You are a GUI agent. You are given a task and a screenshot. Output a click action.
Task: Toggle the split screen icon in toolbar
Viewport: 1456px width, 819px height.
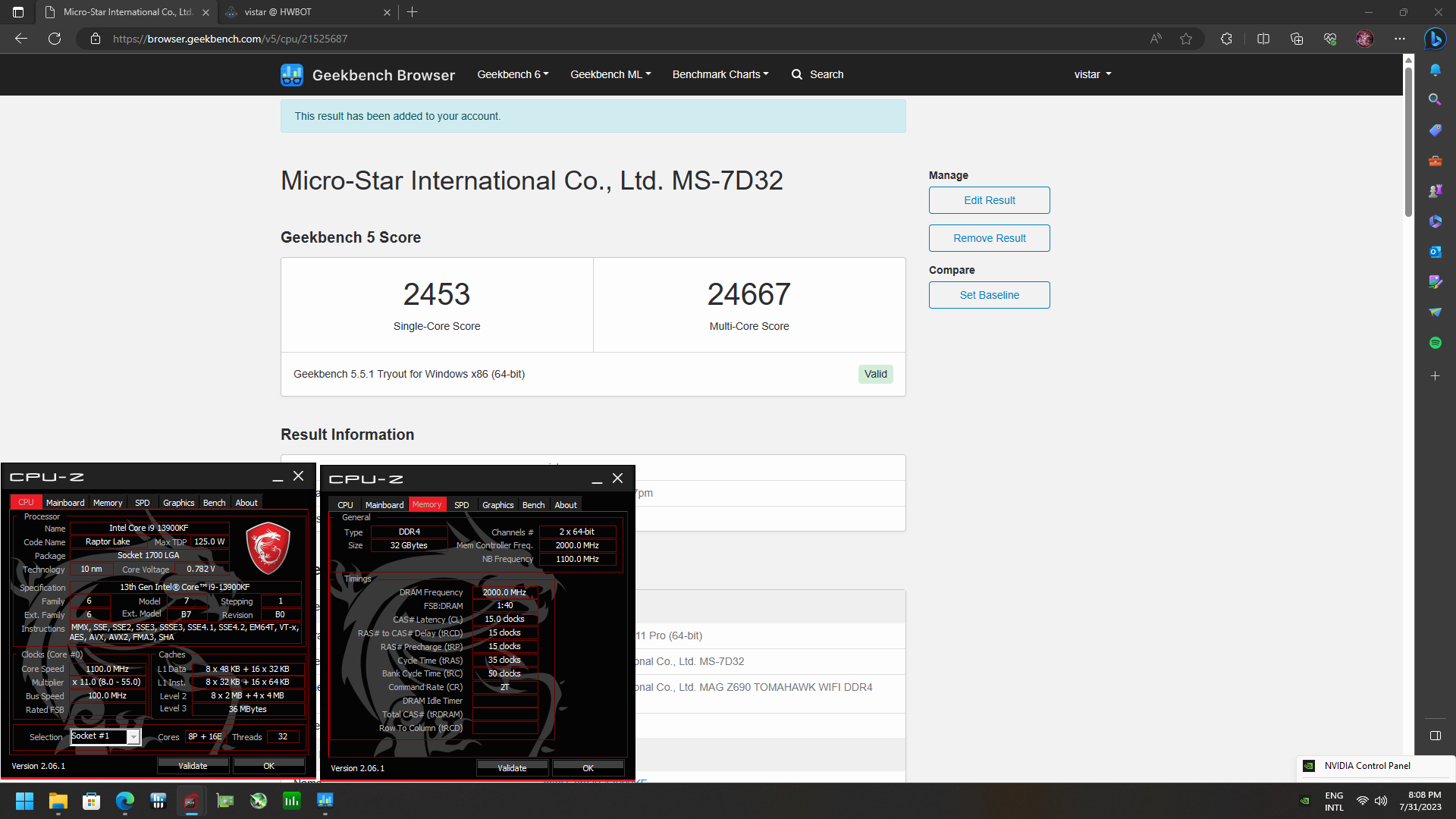click(1263, 39)
